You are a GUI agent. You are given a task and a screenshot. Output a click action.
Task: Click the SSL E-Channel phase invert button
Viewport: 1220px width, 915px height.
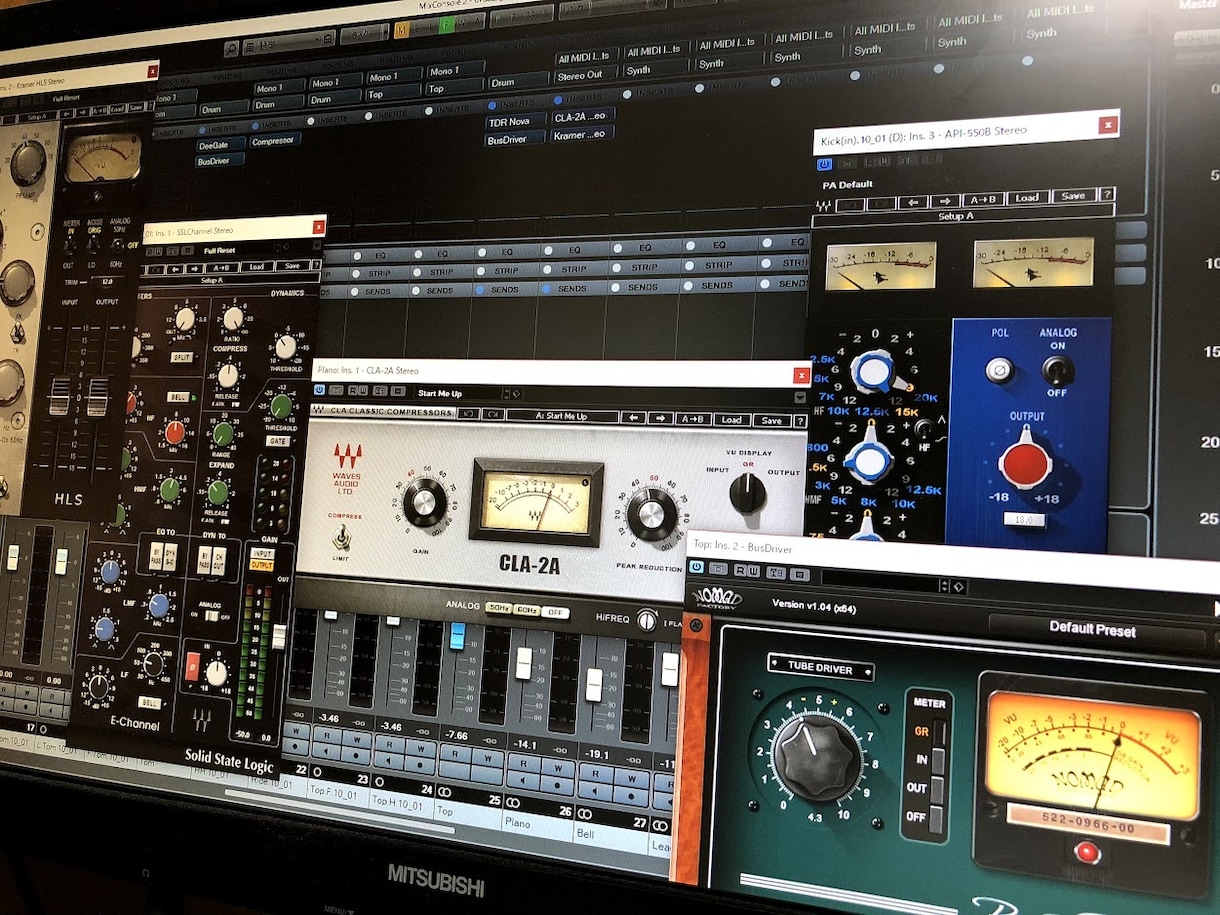[x=193, y=667]
